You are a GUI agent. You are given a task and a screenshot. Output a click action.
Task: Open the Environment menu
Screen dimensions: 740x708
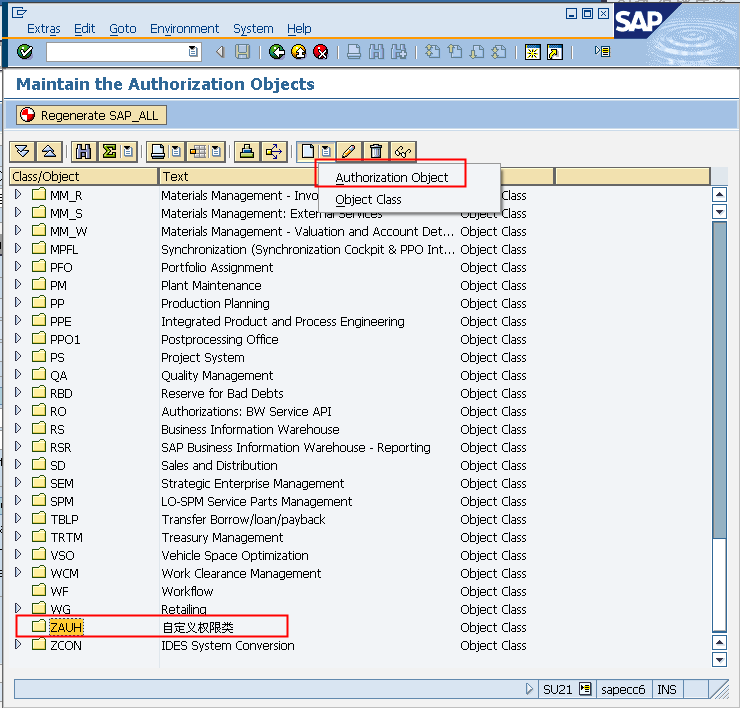tap(185, 29)
